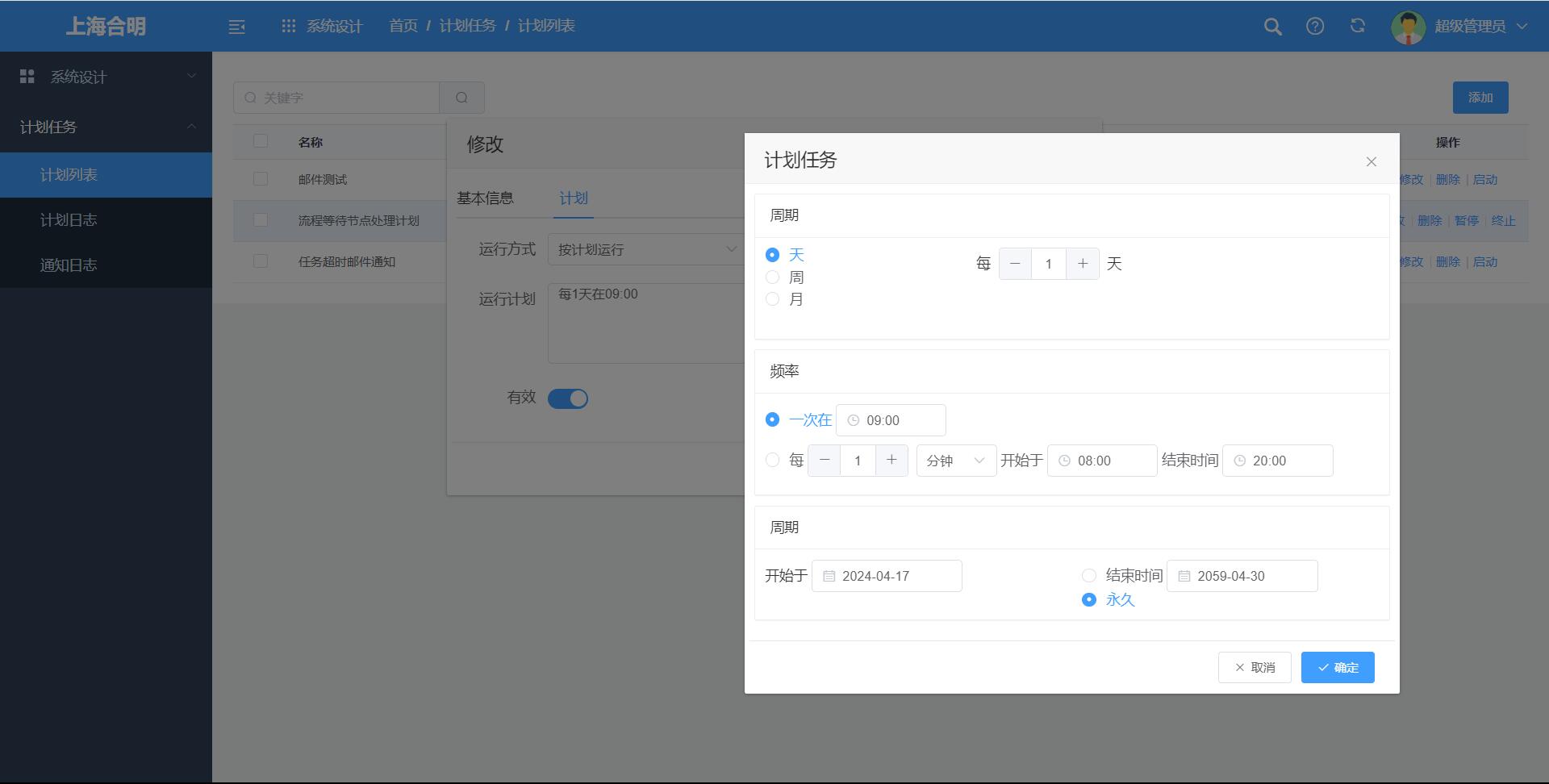
Task: Click 删除 for the 任务超时邮件通知 row
Action: [x=1448, y=261]
